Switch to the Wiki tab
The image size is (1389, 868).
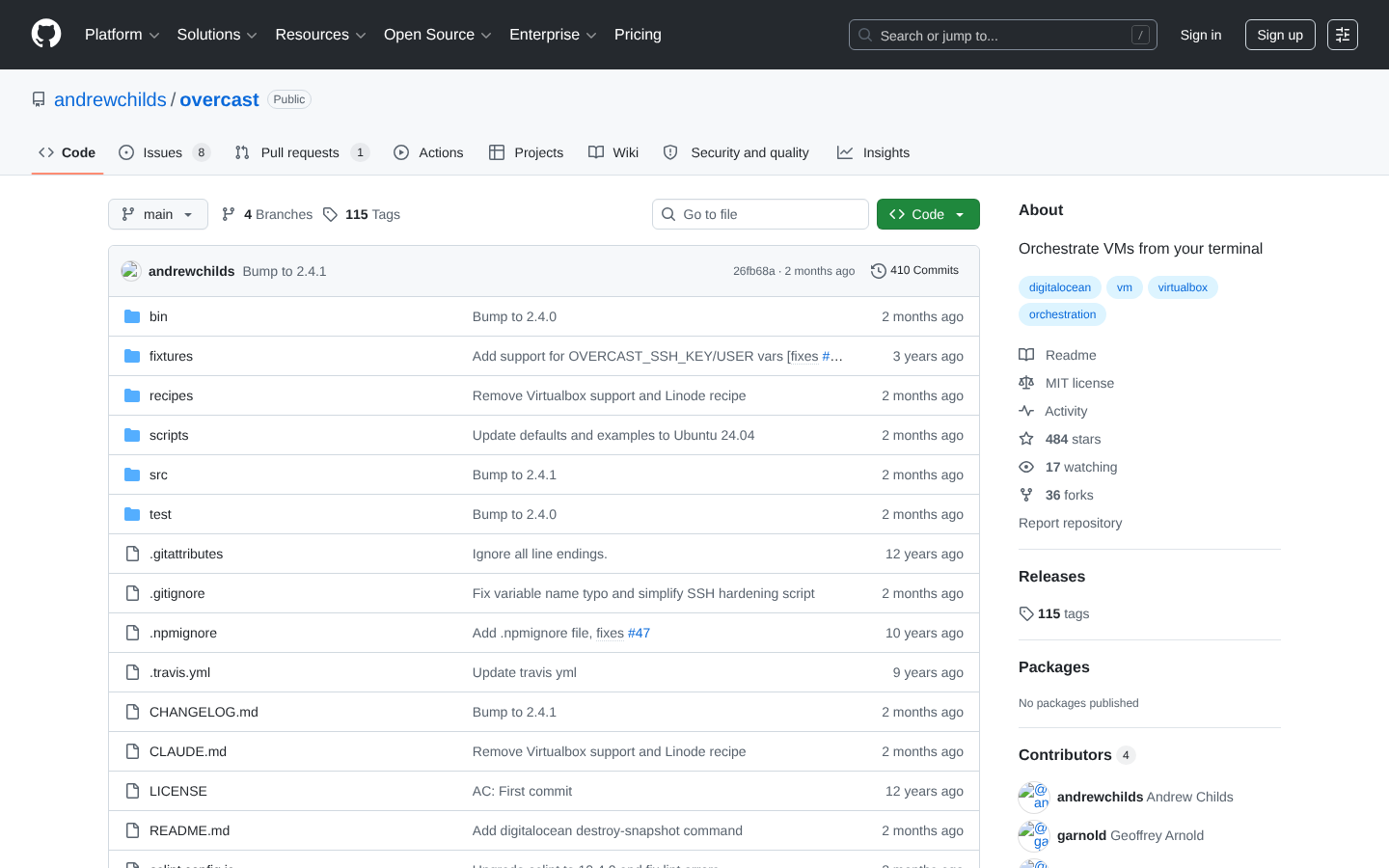(x=613, y=152)
